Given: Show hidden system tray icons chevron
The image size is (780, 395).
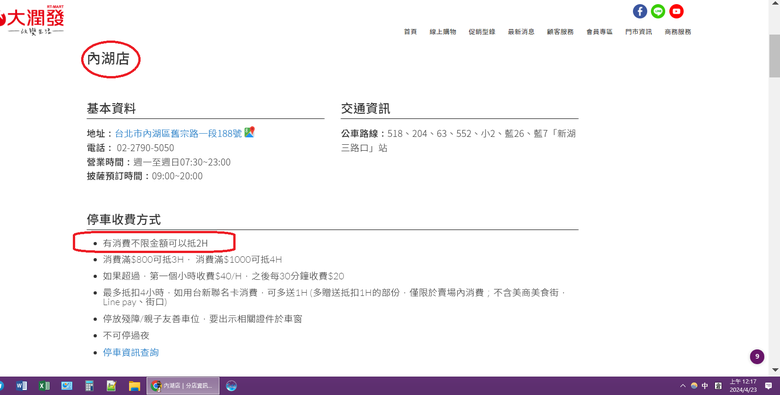Looking at the screenshot, I should 682,386.
